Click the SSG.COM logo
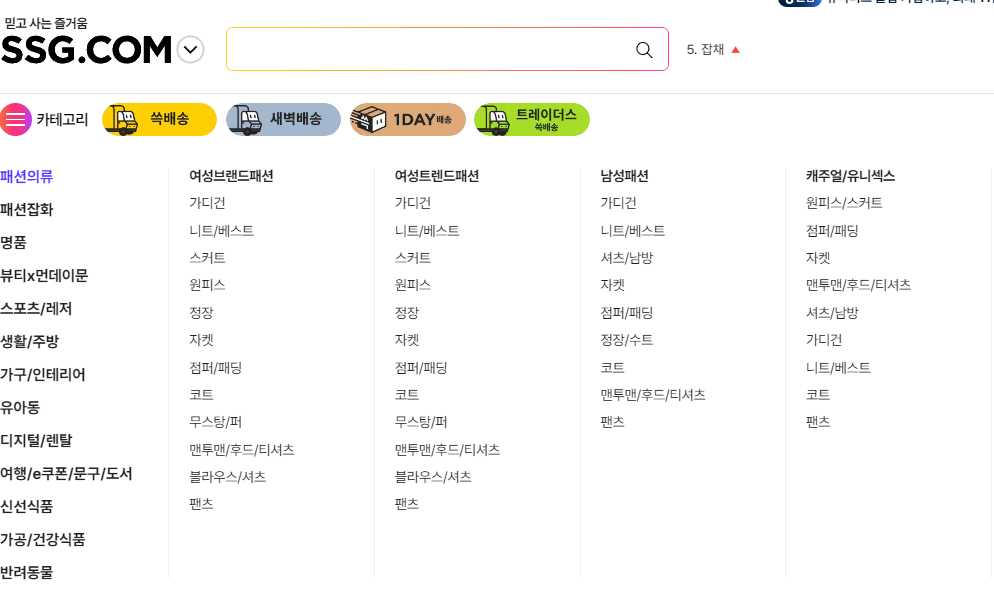 pyautogui.click(x=86, y=50)
